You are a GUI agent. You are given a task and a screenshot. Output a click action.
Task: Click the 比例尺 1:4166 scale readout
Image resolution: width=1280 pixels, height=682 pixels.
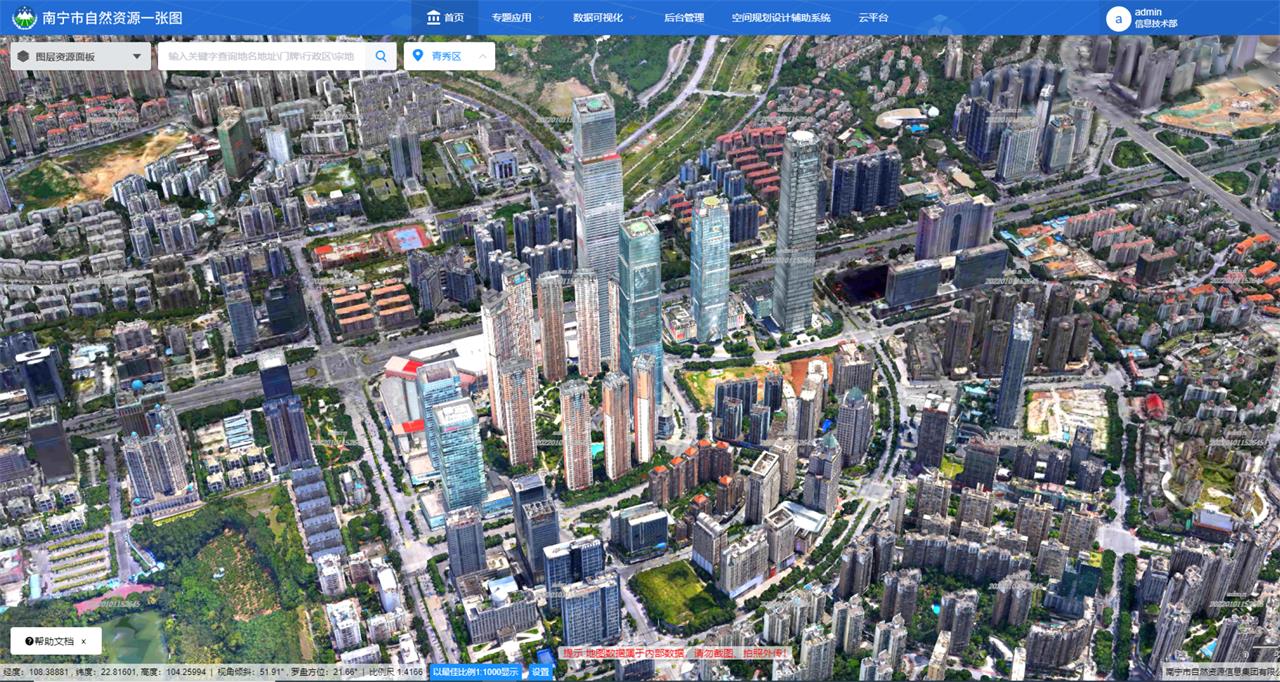[396, 673]
